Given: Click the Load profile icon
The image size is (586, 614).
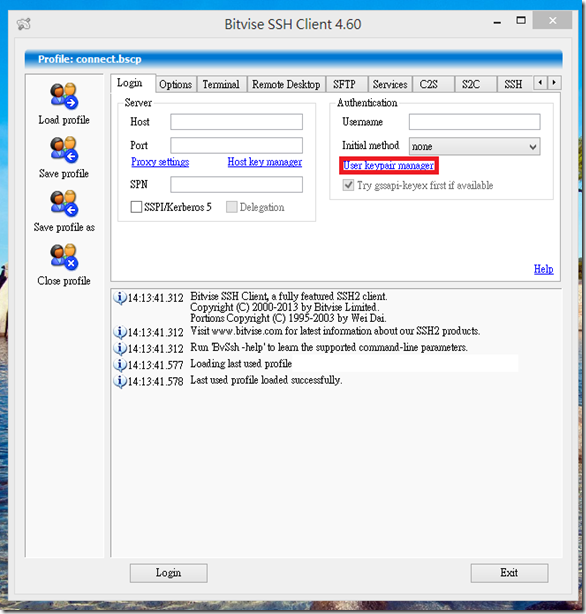Looking at the screenshot, I should 64,96.
